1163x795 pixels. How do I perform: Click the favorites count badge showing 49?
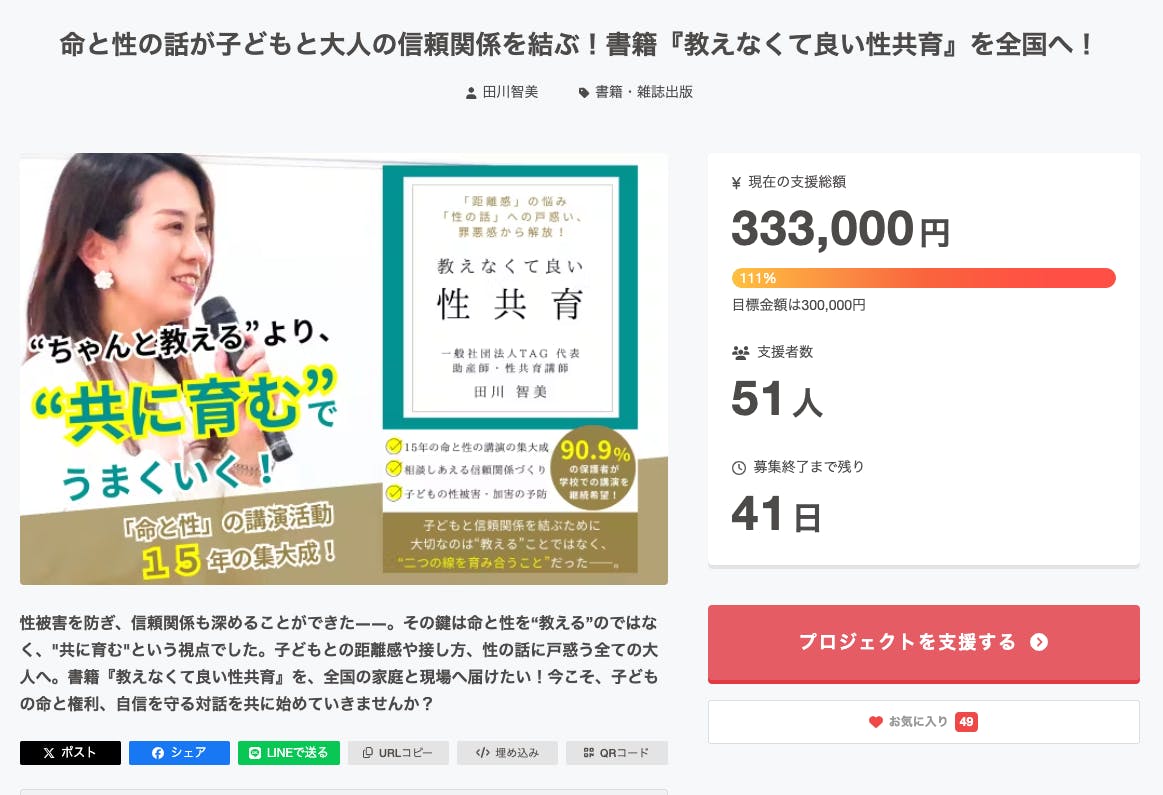(x=966, y=722)
